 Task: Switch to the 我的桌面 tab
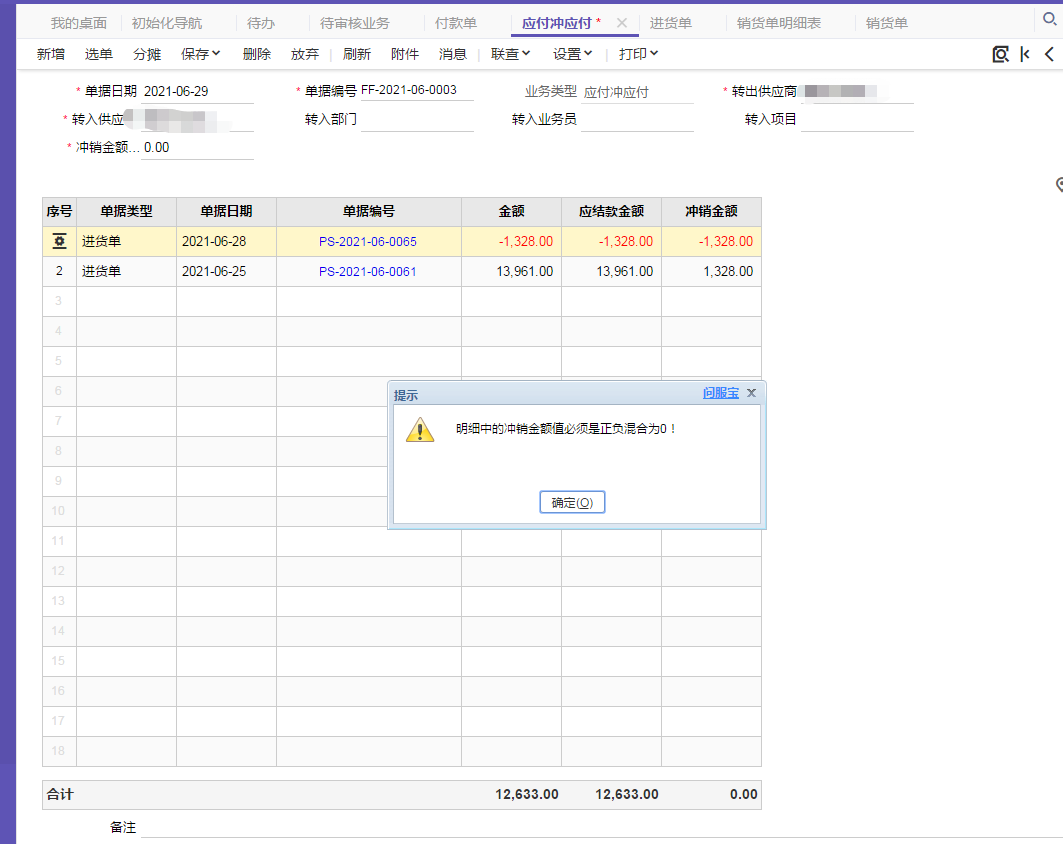(79, 23)
